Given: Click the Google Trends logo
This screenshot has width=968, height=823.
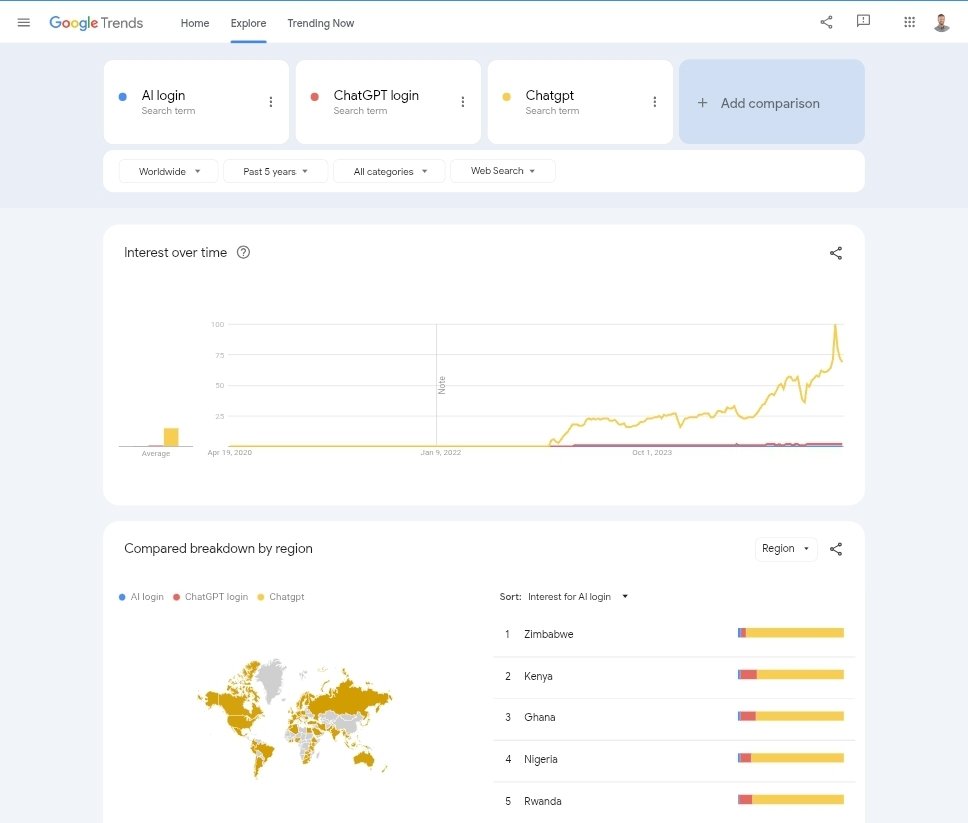Looking at the screenshot, I should click(x=96, y=23).
